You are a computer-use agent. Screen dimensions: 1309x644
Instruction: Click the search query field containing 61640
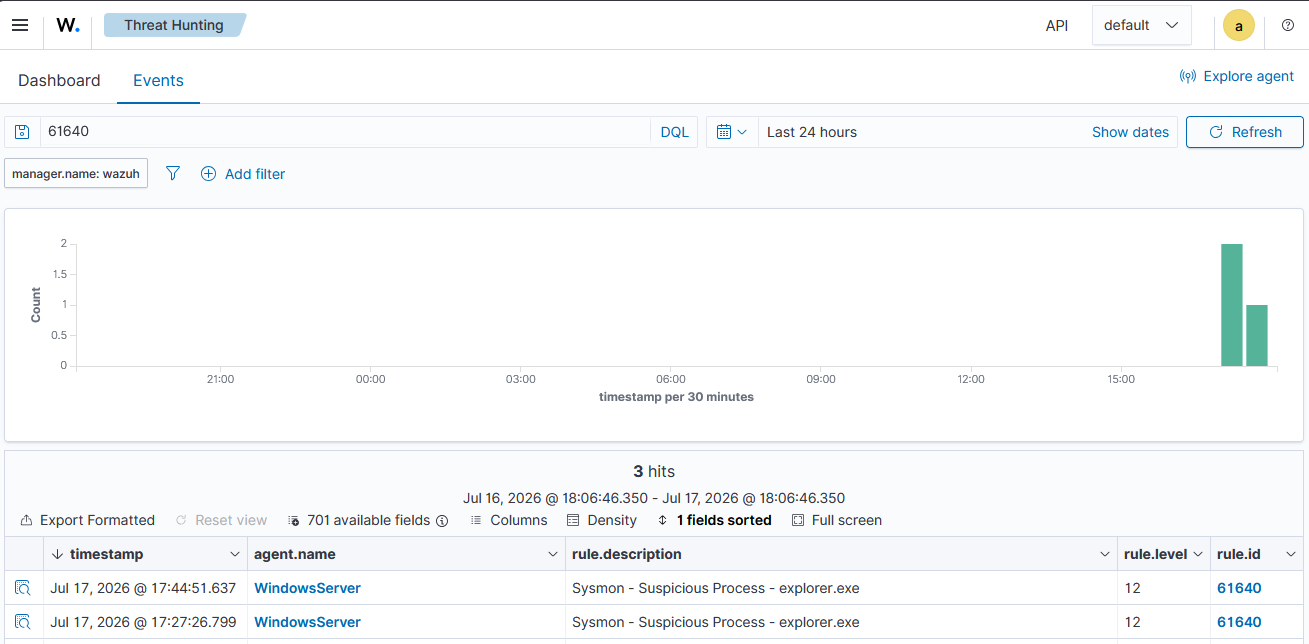[346, 132]
